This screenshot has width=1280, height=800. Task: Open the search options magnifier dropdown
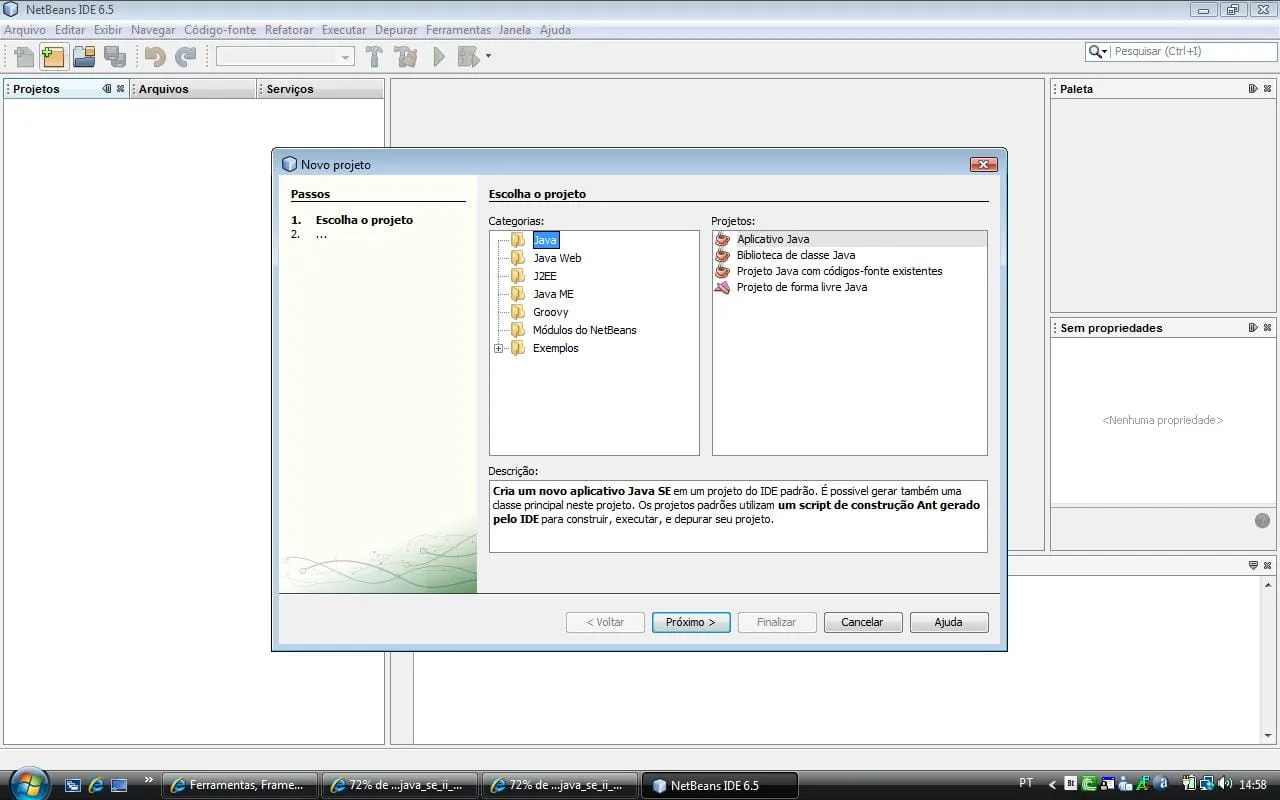(x=1098, y=51)
